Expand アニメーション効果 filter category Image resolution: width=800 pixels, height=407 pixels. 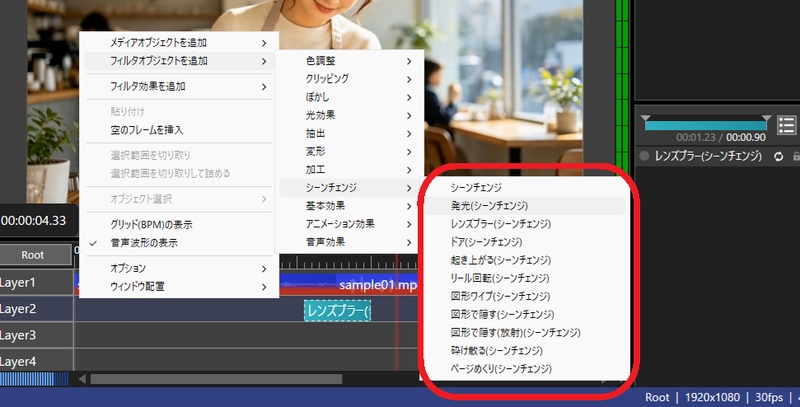[x=349, y=224]
